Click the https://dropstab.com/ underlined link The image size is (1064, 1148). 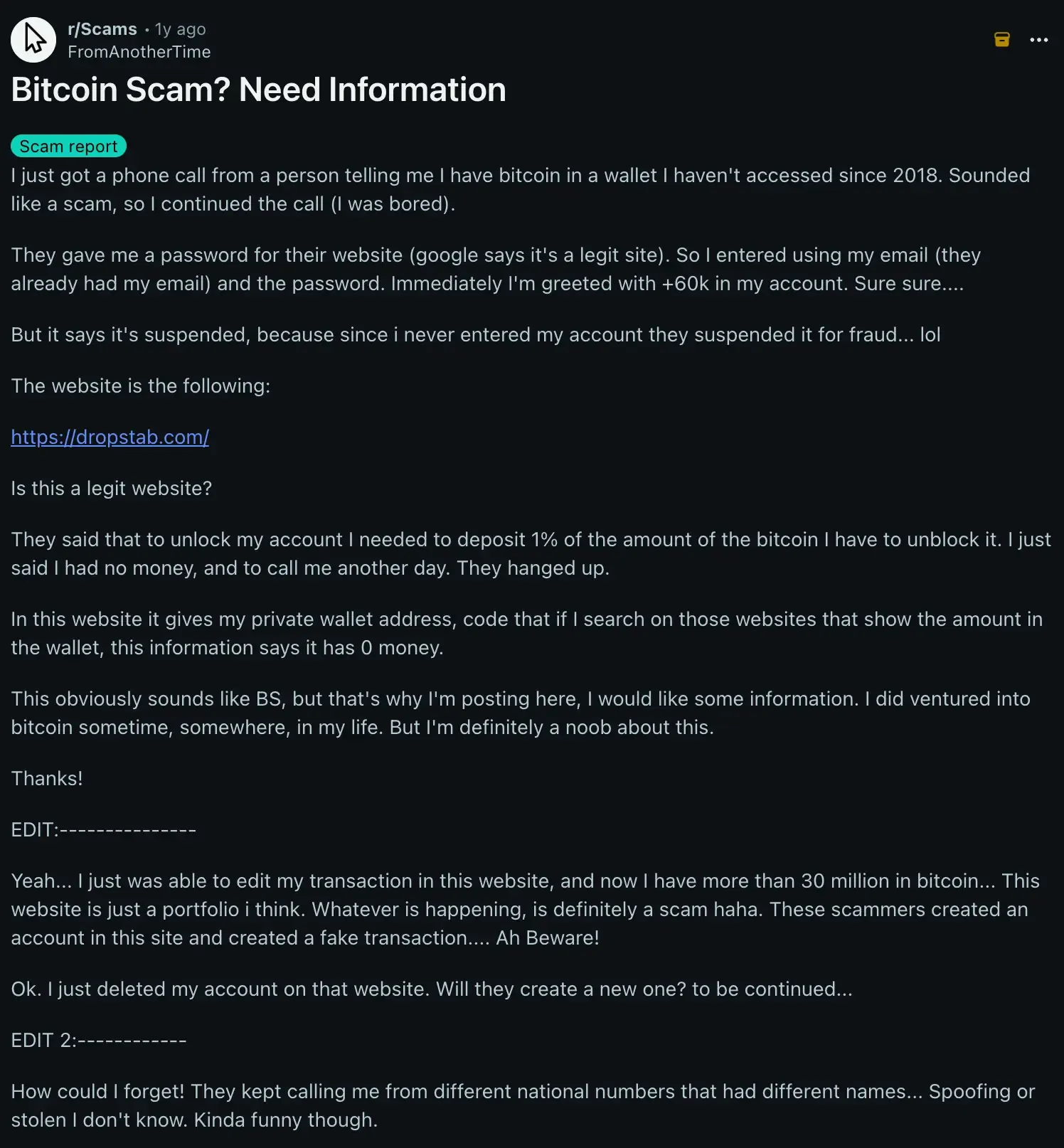[x=110, y=437]
